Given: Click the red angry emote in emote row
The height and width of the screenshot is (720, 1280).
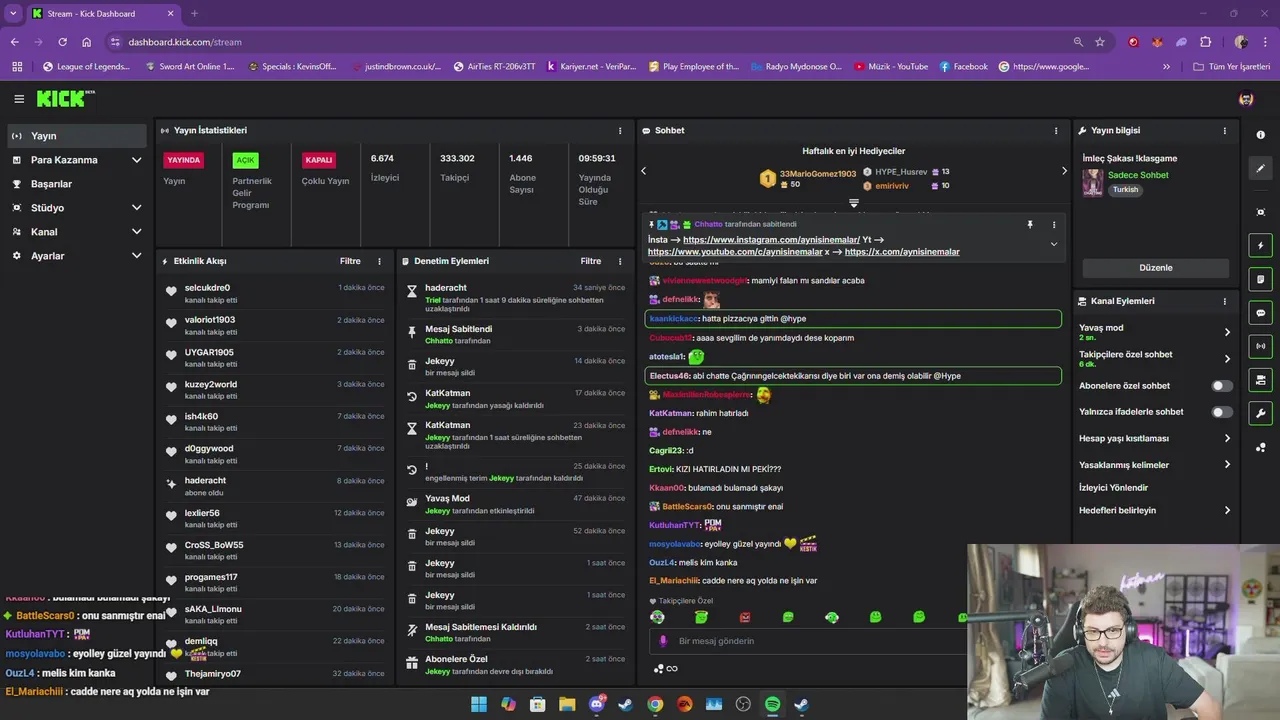Looking at the screenshot, I should coord(744,617).
